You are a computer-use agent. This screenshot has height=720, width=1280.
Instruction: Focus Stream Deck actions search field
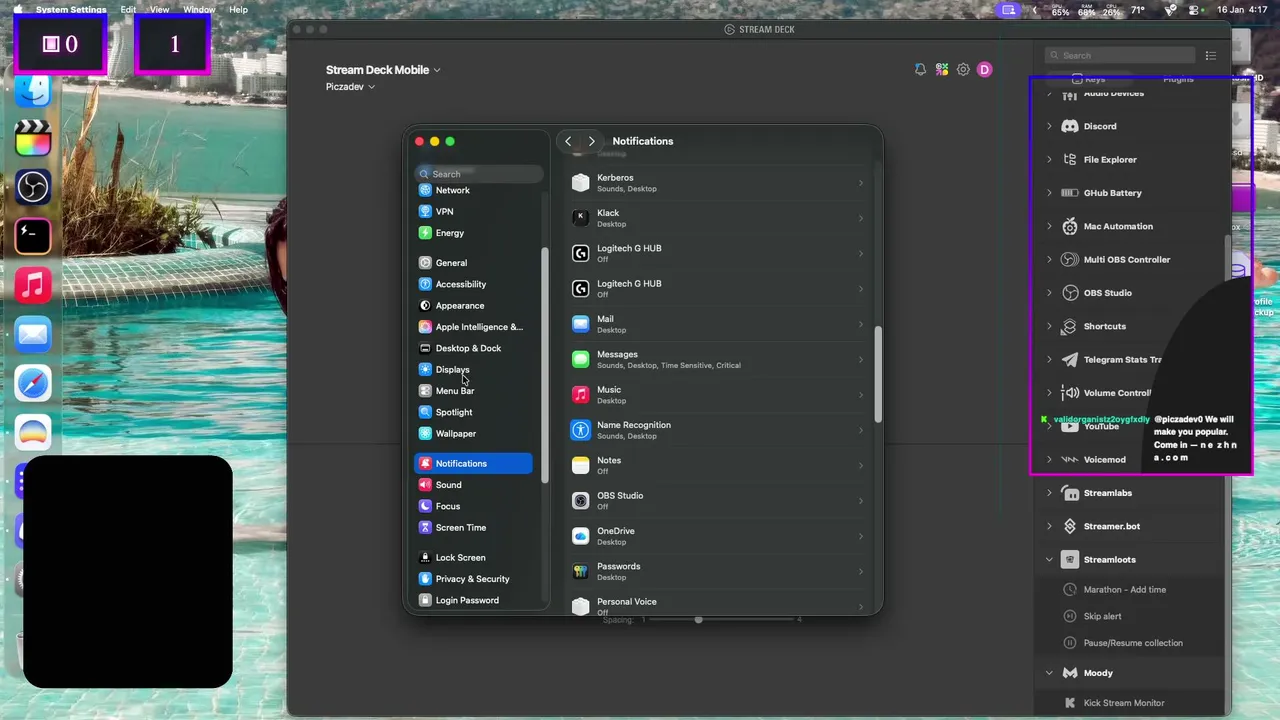[1120, 56]
